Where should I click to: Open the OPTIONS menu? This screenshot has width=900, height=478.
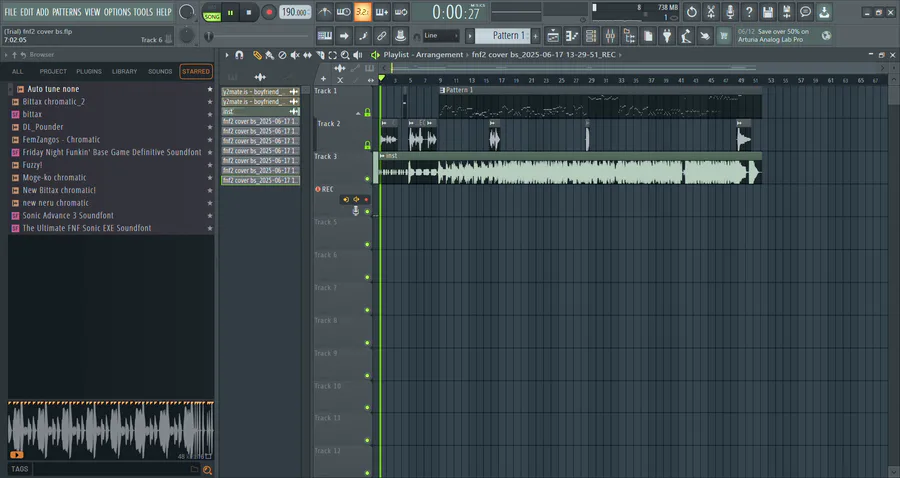pos(118,11)
